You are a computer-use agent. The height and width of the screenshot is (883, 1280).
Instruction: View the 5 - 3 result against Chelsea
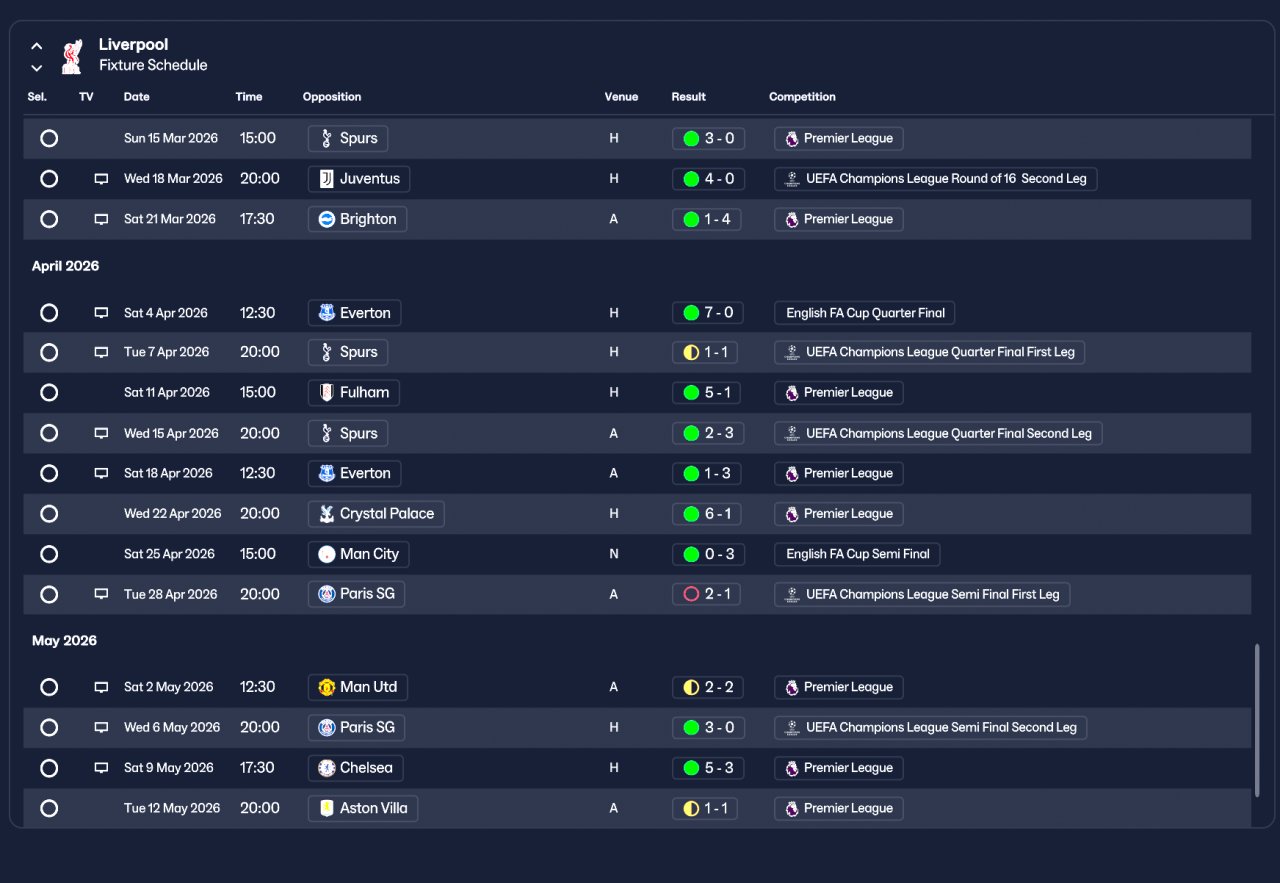(x=708, y=768)
